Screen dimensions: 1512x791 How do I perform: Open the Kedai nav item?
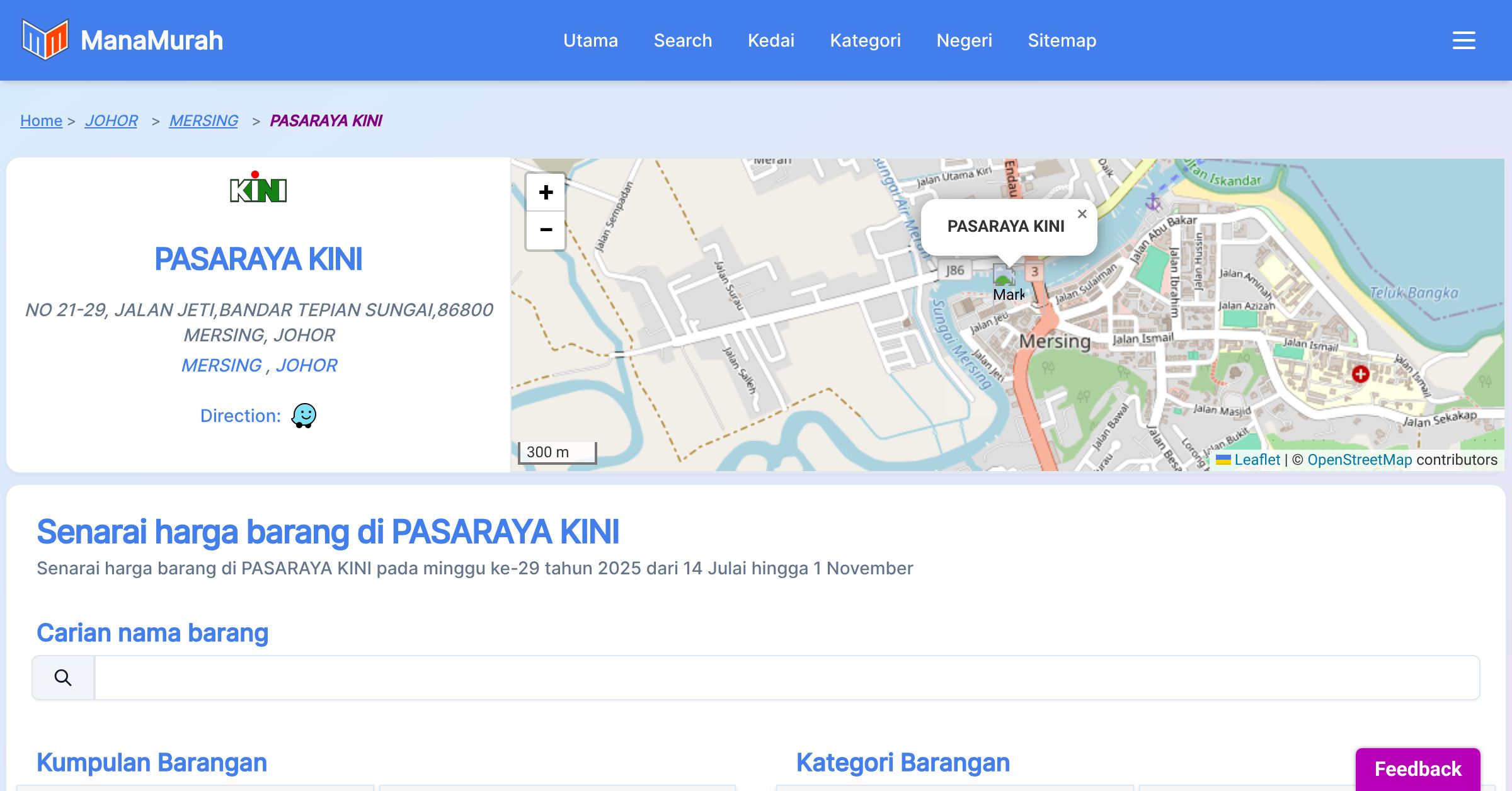click(x=770, y=40)
